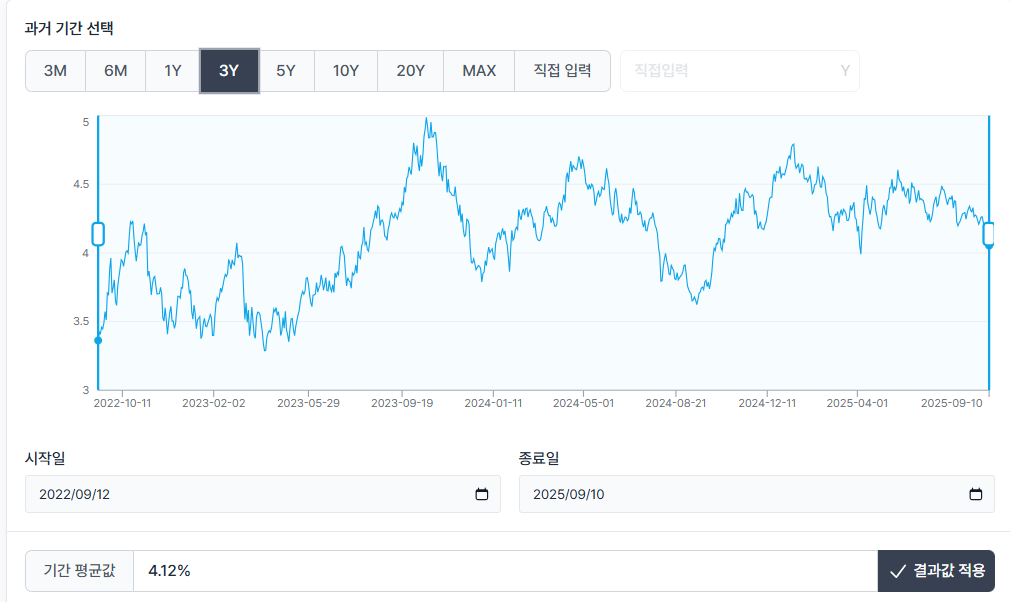Click the 2025-04-01 x-axis label

point(857,403)
